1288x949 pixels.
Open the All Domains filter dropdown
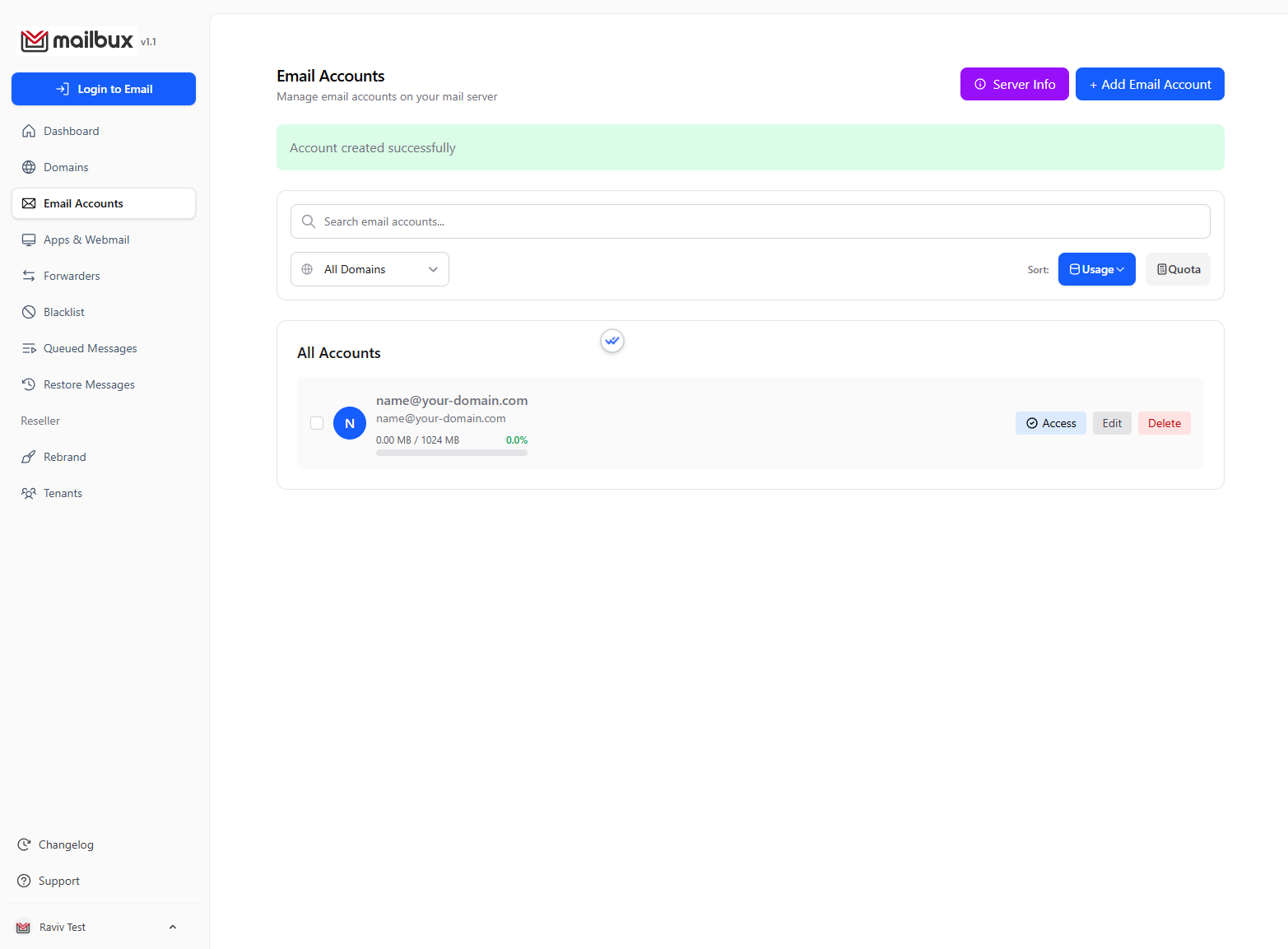(370, 269)
